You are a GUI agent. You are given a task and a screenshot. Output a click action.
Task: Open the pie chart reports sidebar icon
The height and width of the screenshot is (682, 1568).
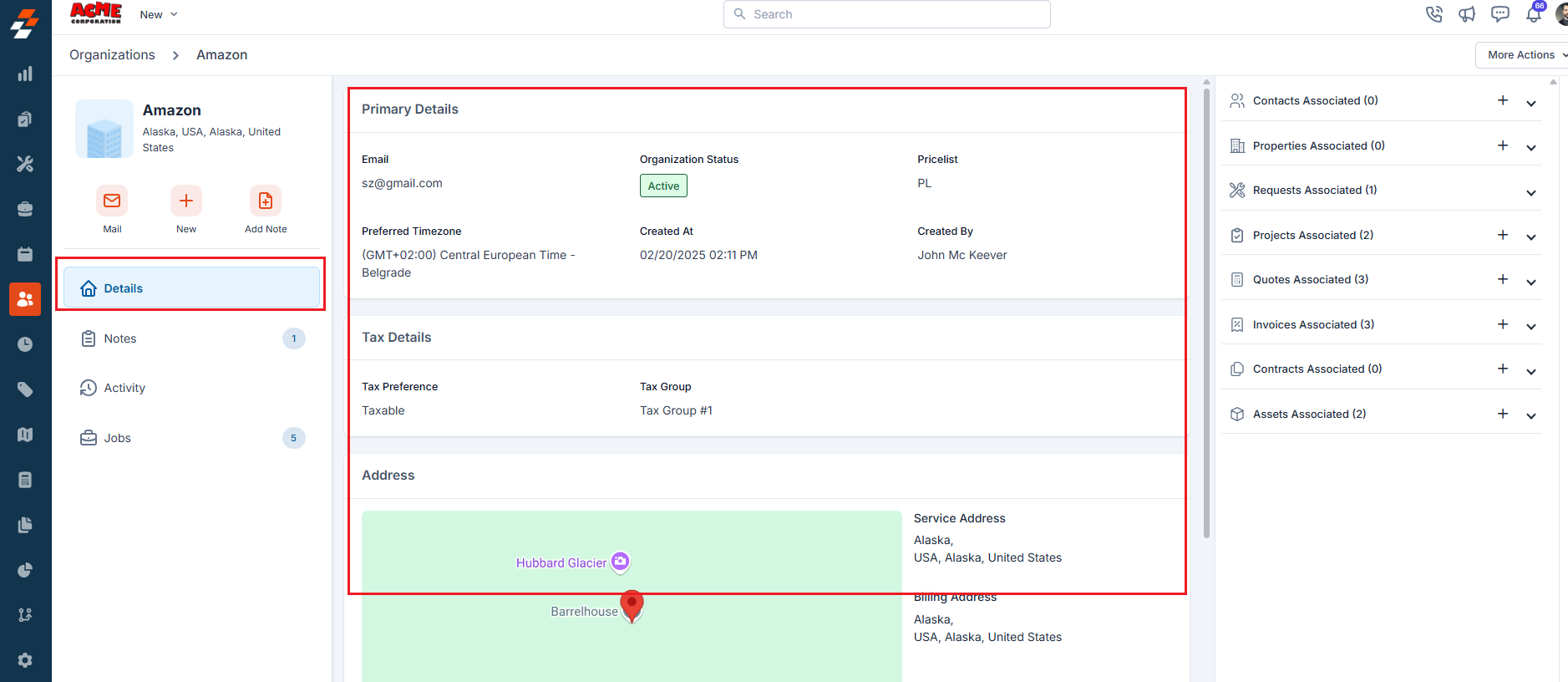pyautogui.click(x=25, y=570)
